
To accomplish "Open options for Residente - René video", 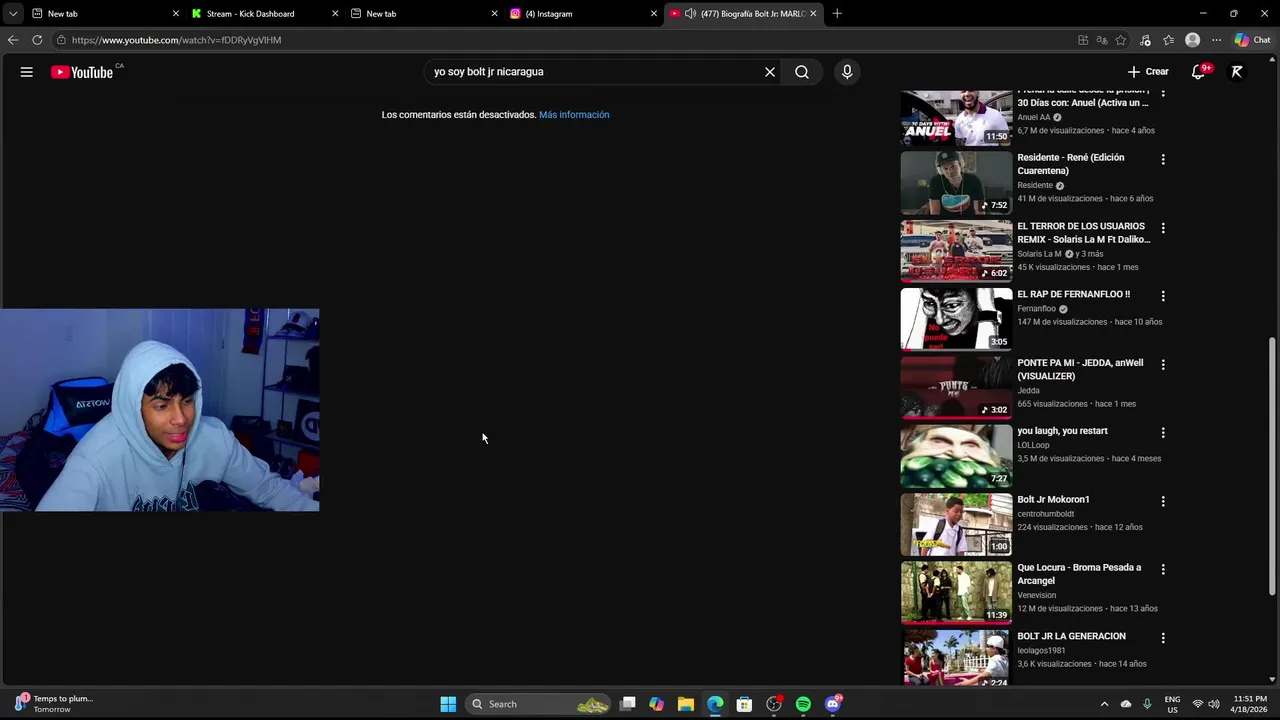I will [x=1163, y=159].
